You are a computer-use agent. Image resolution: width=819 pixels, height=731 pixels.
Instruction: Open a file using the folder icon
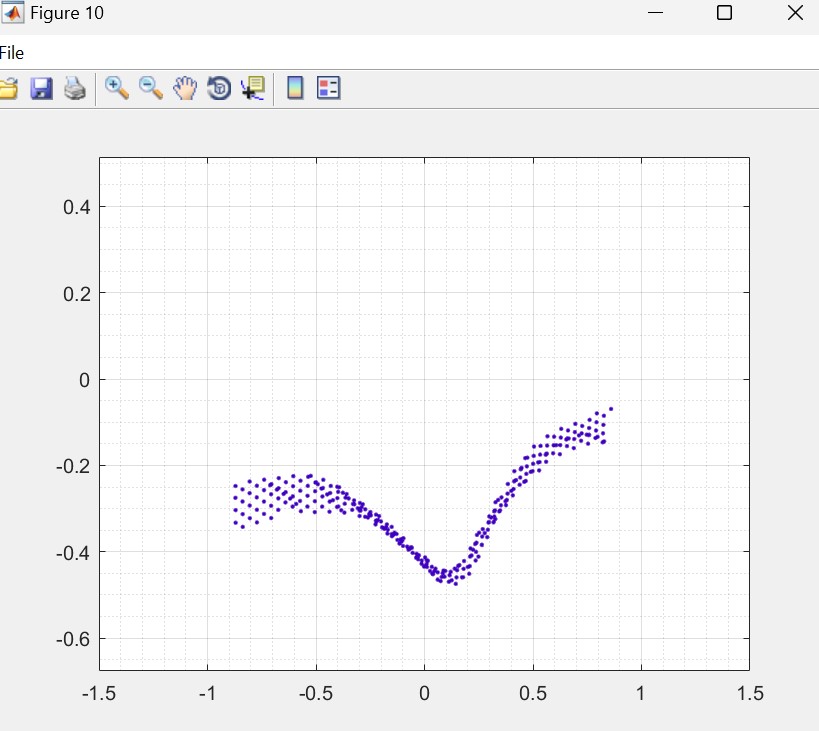(8, 89)
